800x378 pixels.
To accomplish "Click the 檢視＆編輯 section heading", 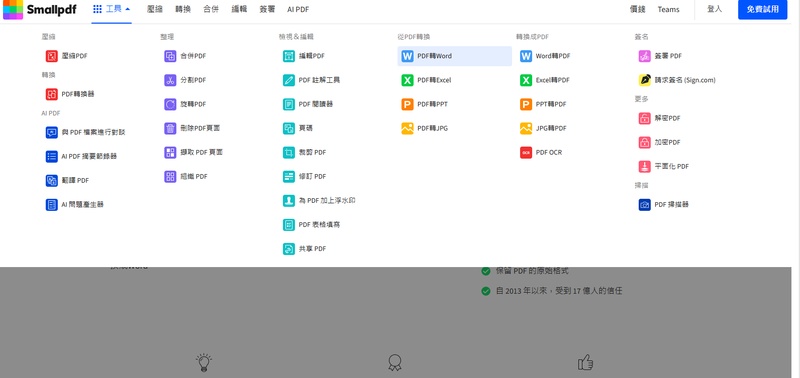I will coord(296,37).
